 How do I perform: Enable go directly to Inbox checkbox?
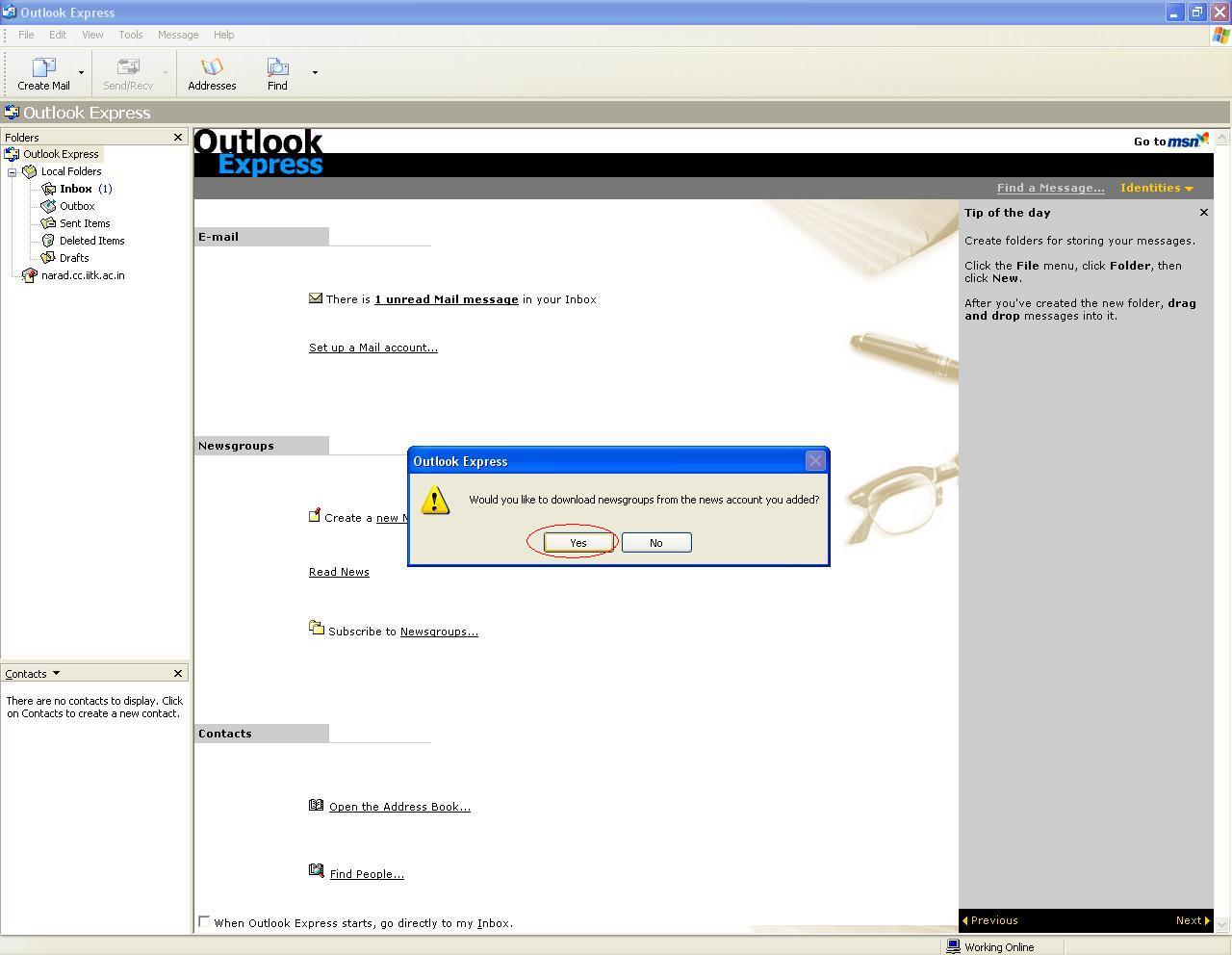pos(204,922)
